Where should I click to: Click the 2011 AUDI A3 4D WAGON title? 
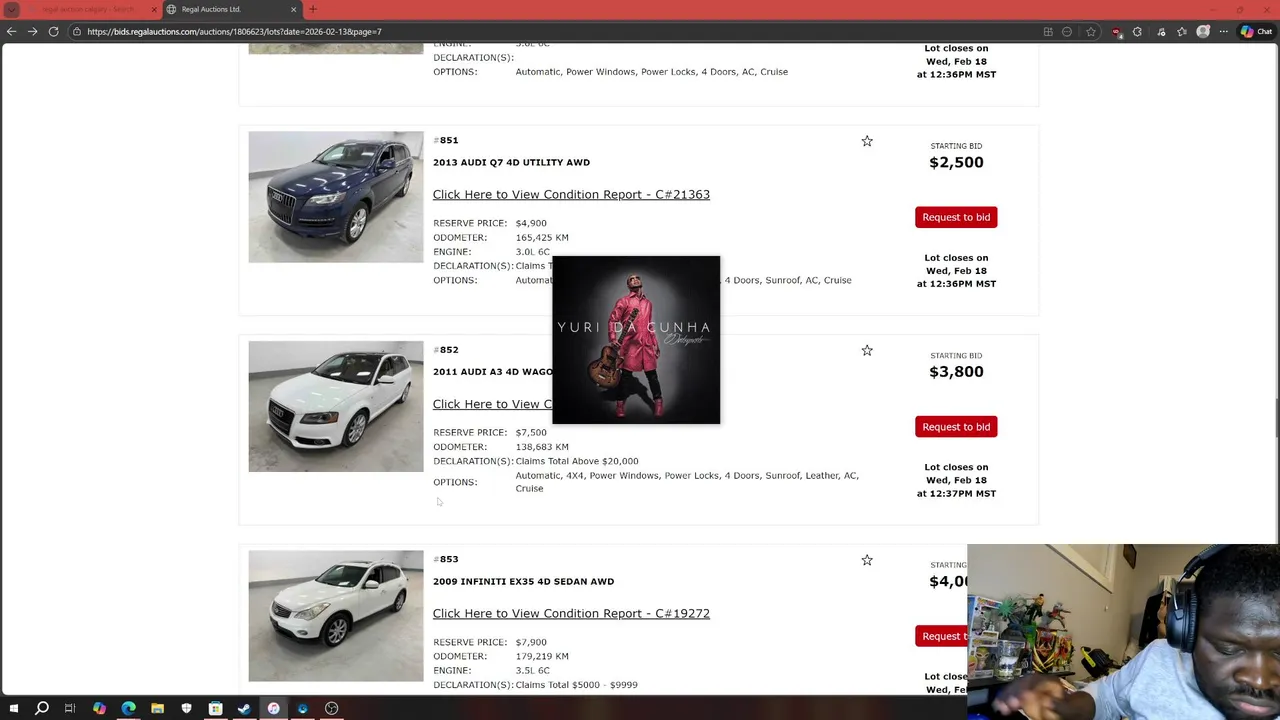coord(492,372)
